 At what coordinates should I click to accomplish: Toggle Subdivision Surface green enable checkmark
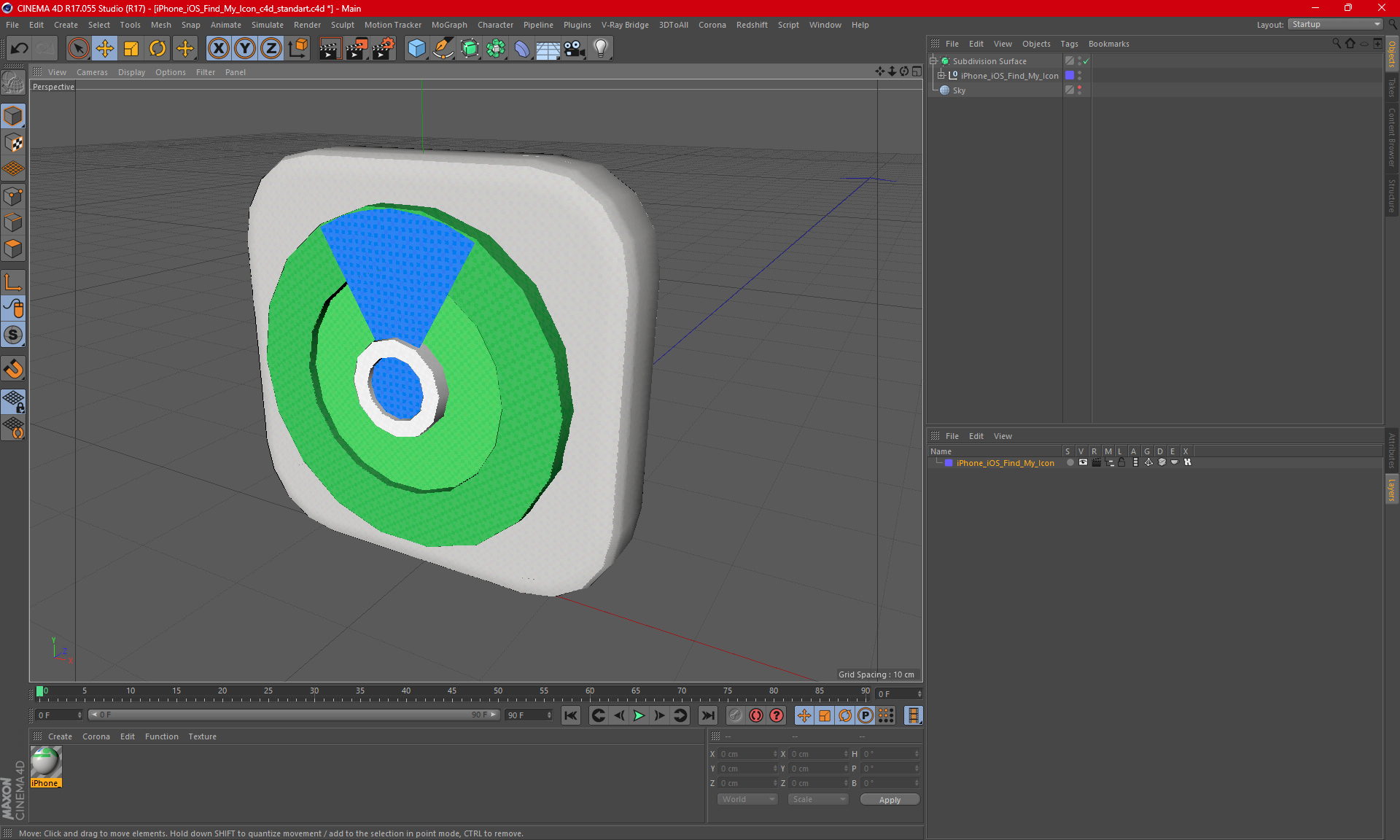click(x=1086, y=61)
